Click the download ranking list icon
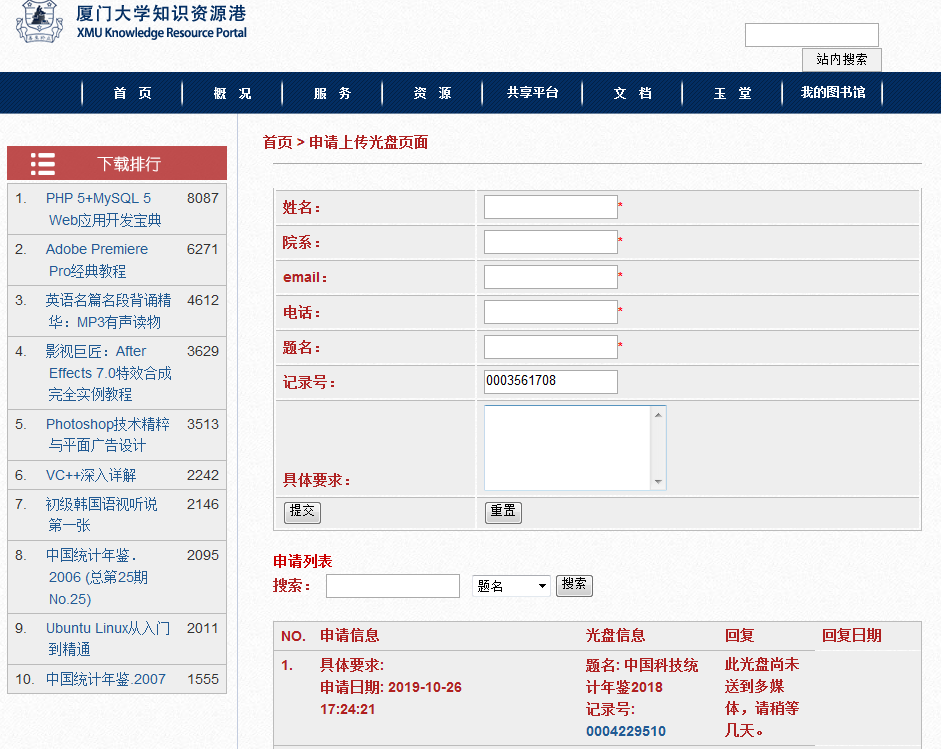Screen dimensions: 941x749 (x=43, y=164)
